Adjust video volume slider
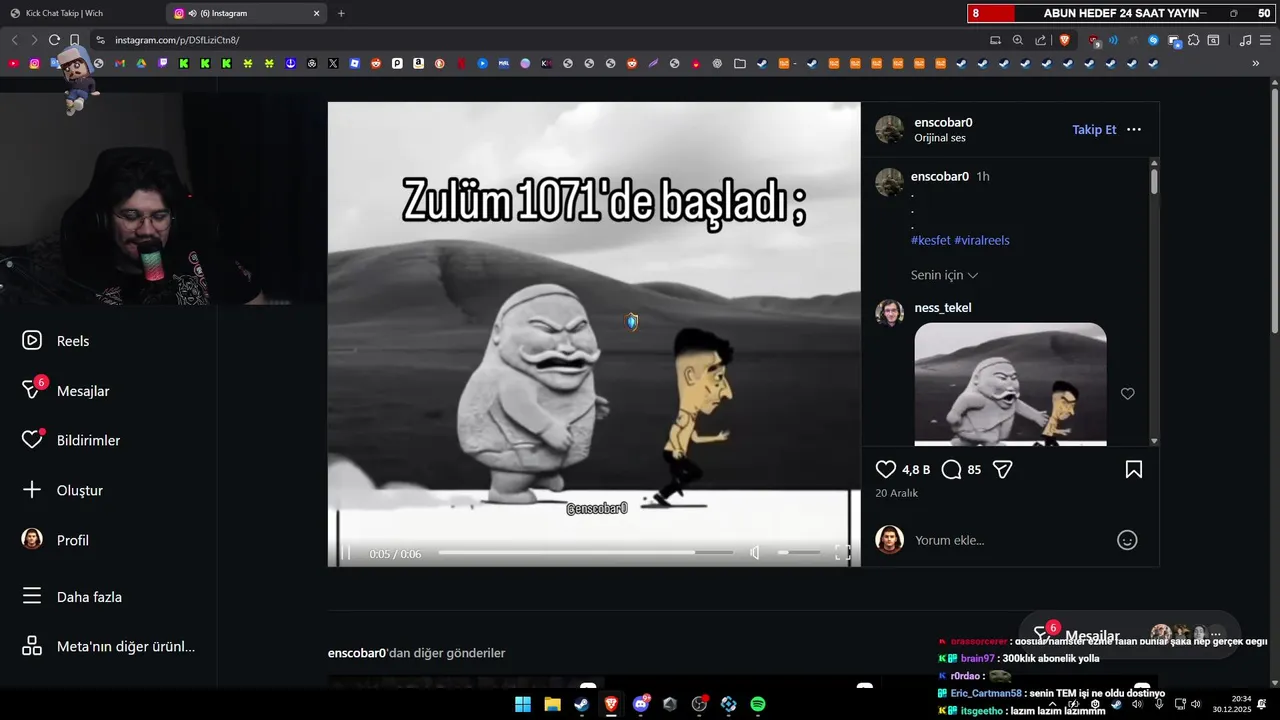This screenshot has height=720, width=1280. (x=798, y=553)
